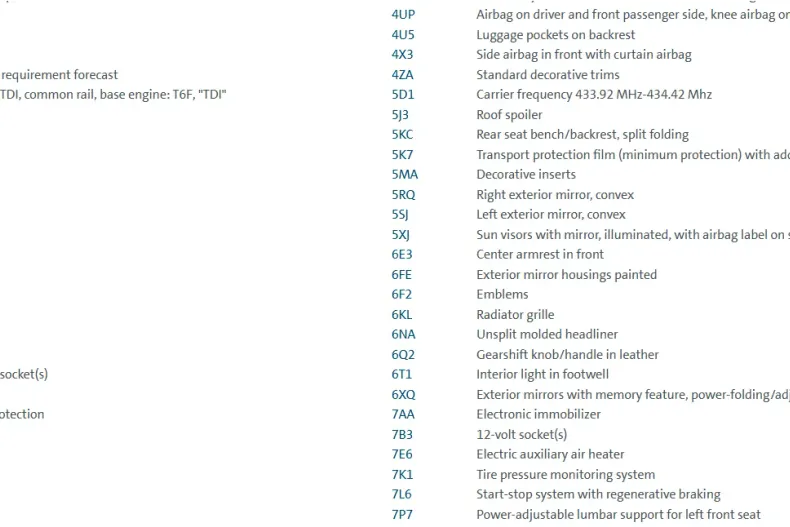Click the 6E3 center armrest code
790x527 pixels.
click(x=401, y=255)
